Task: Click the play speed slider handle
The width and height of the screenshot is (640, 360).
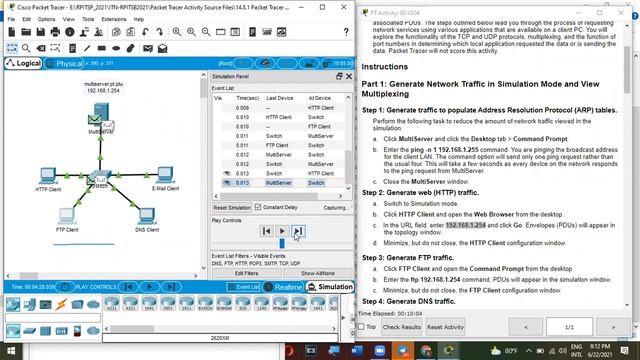Action: click(282, 243)
